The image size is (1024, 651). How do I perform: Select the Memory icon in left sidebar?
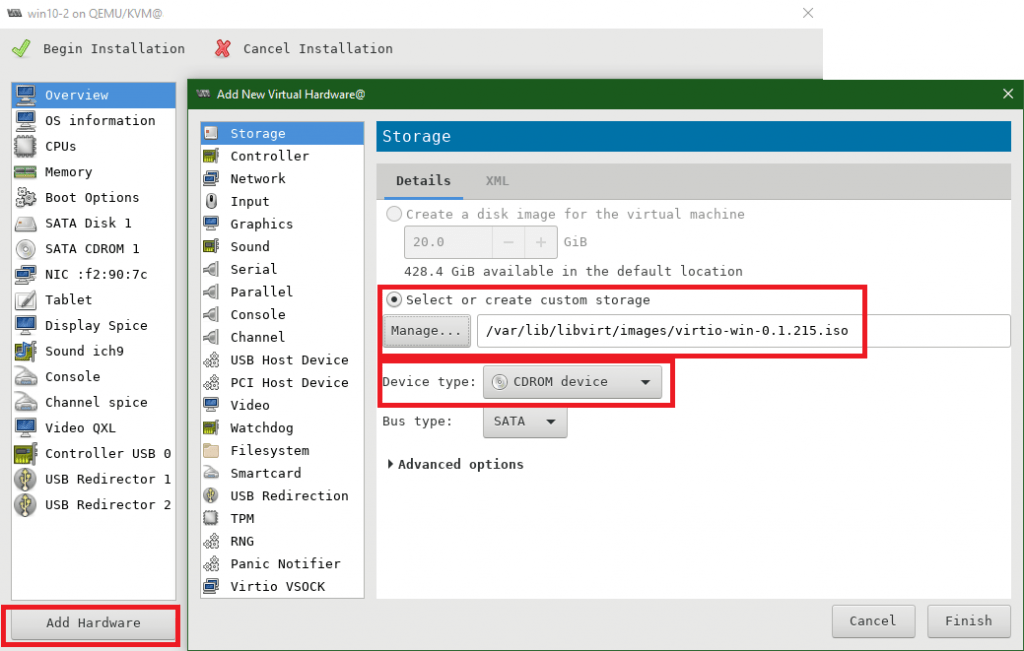coord(26,172)
